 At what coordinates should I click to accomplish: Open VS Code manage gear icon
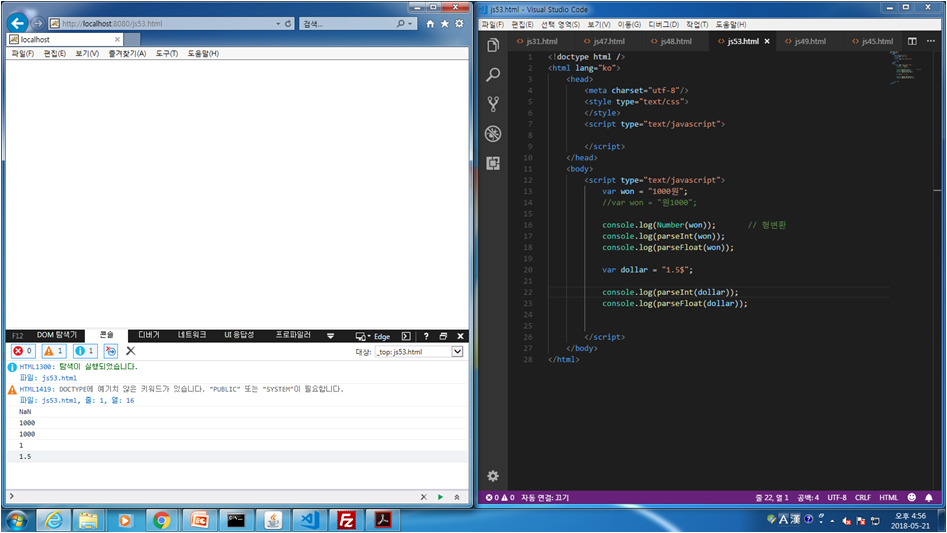(x=493, y=476)
